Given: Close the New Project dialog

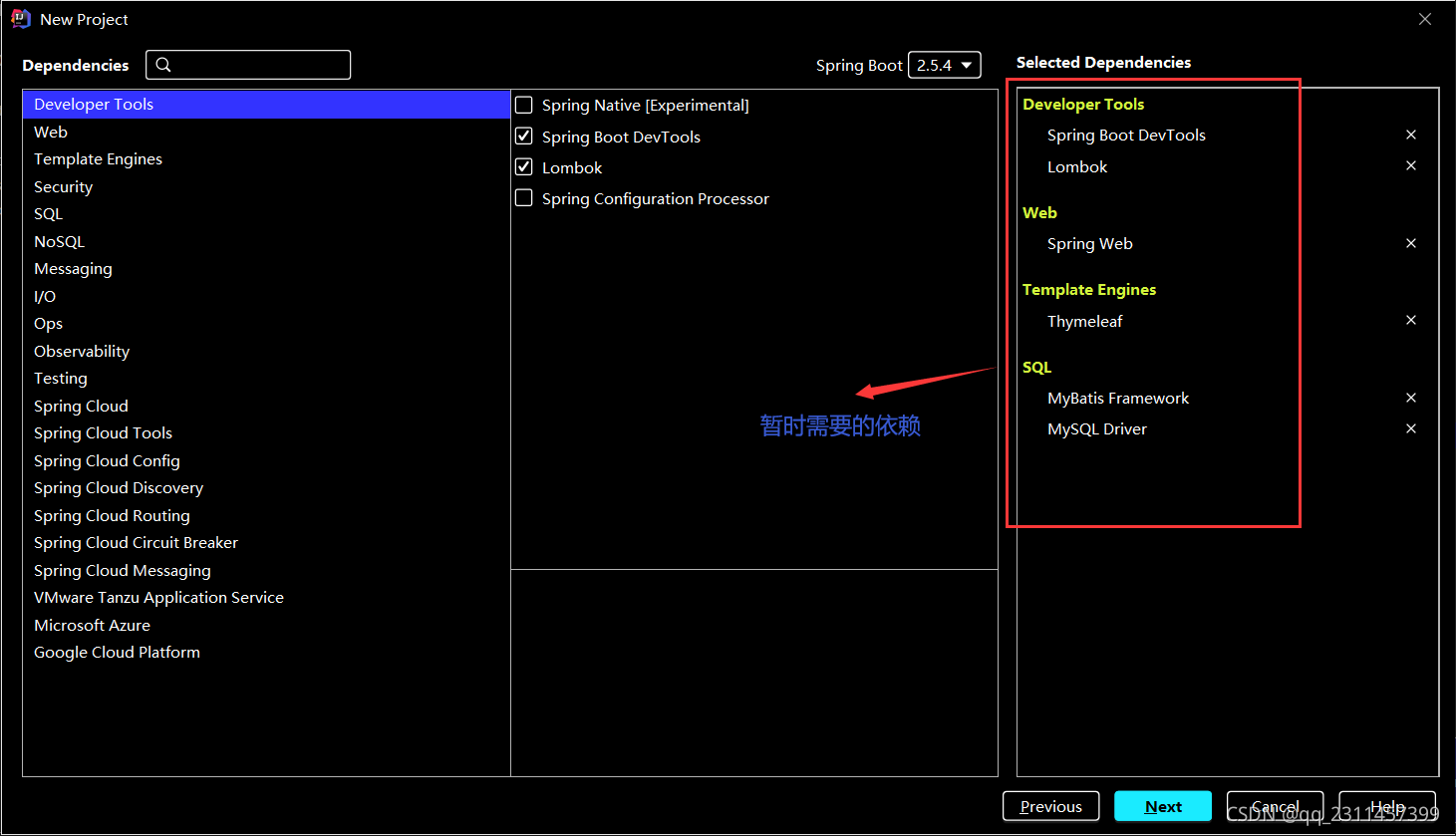Looking at the screenshot, I should pyautogui.click(x=1425, y=19).
